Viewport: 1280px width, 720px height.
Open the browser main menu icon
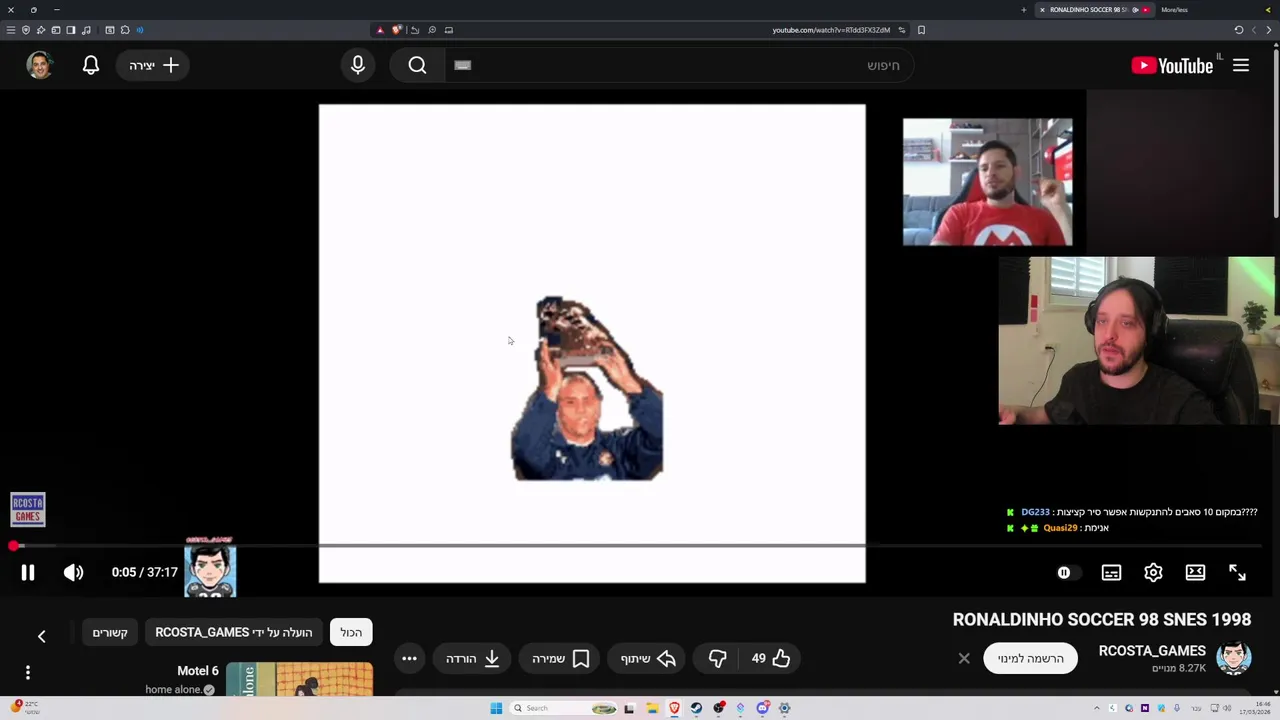point(11,30)
